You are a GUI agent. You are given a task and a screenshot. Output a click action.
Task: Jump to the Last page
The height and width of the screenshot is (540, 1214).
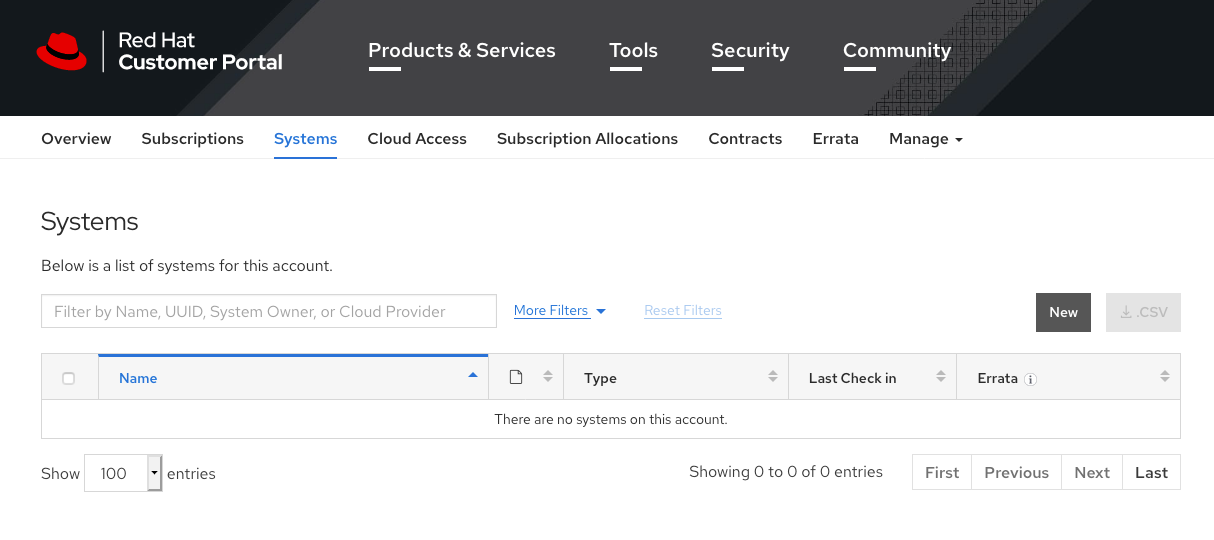[1151, 473]
